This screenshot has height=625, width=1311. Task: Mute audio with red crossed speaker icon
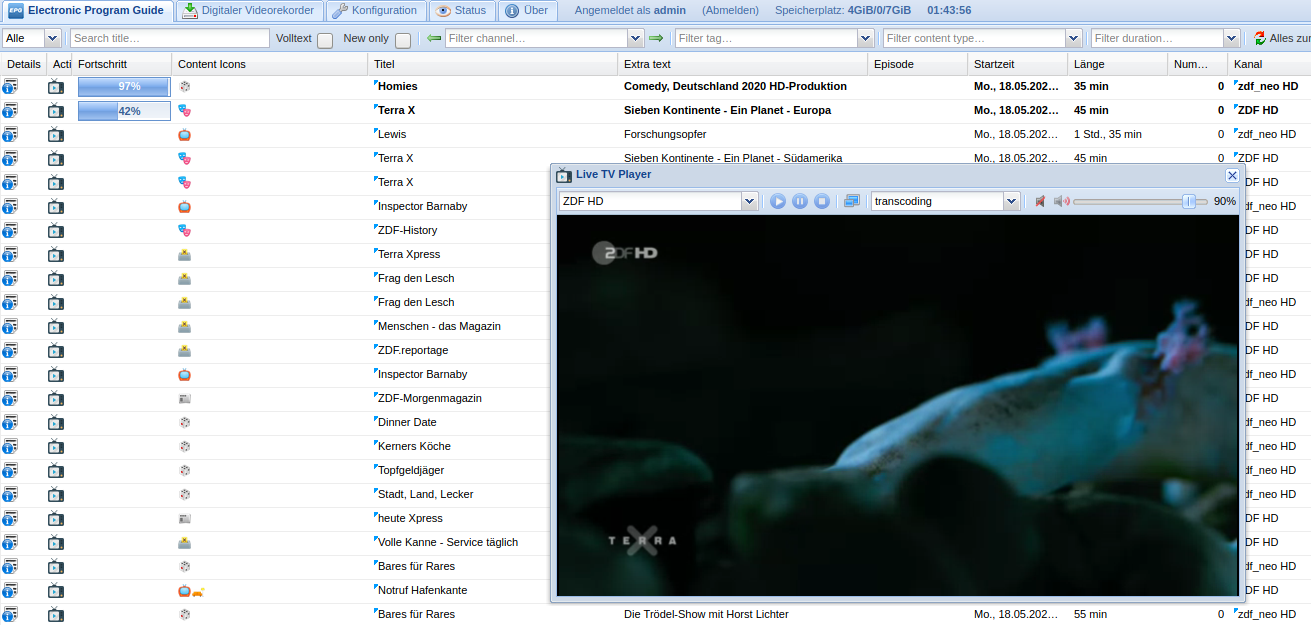point(1040,201)
